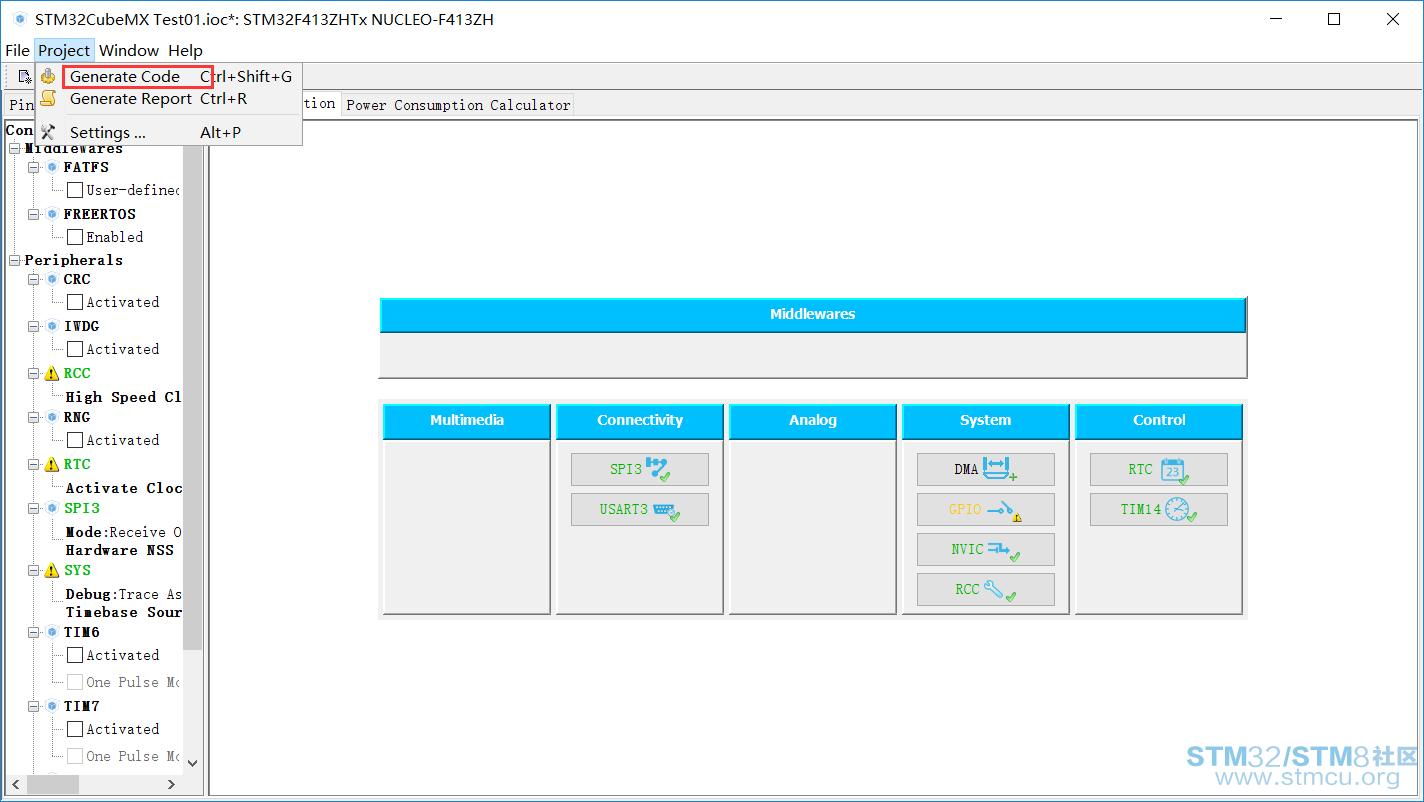Screen dimensions: 1424x802
Task: Collapse the FREERTOS tree node
Action: pos(33,214)
